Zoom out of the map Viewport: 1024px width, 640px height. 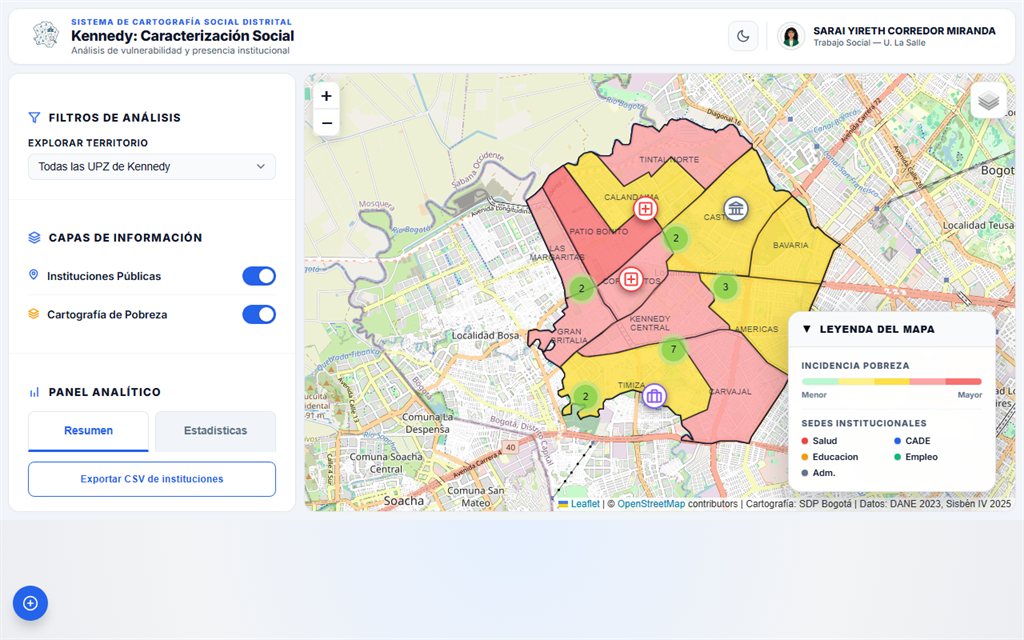(x=327, y=123)
